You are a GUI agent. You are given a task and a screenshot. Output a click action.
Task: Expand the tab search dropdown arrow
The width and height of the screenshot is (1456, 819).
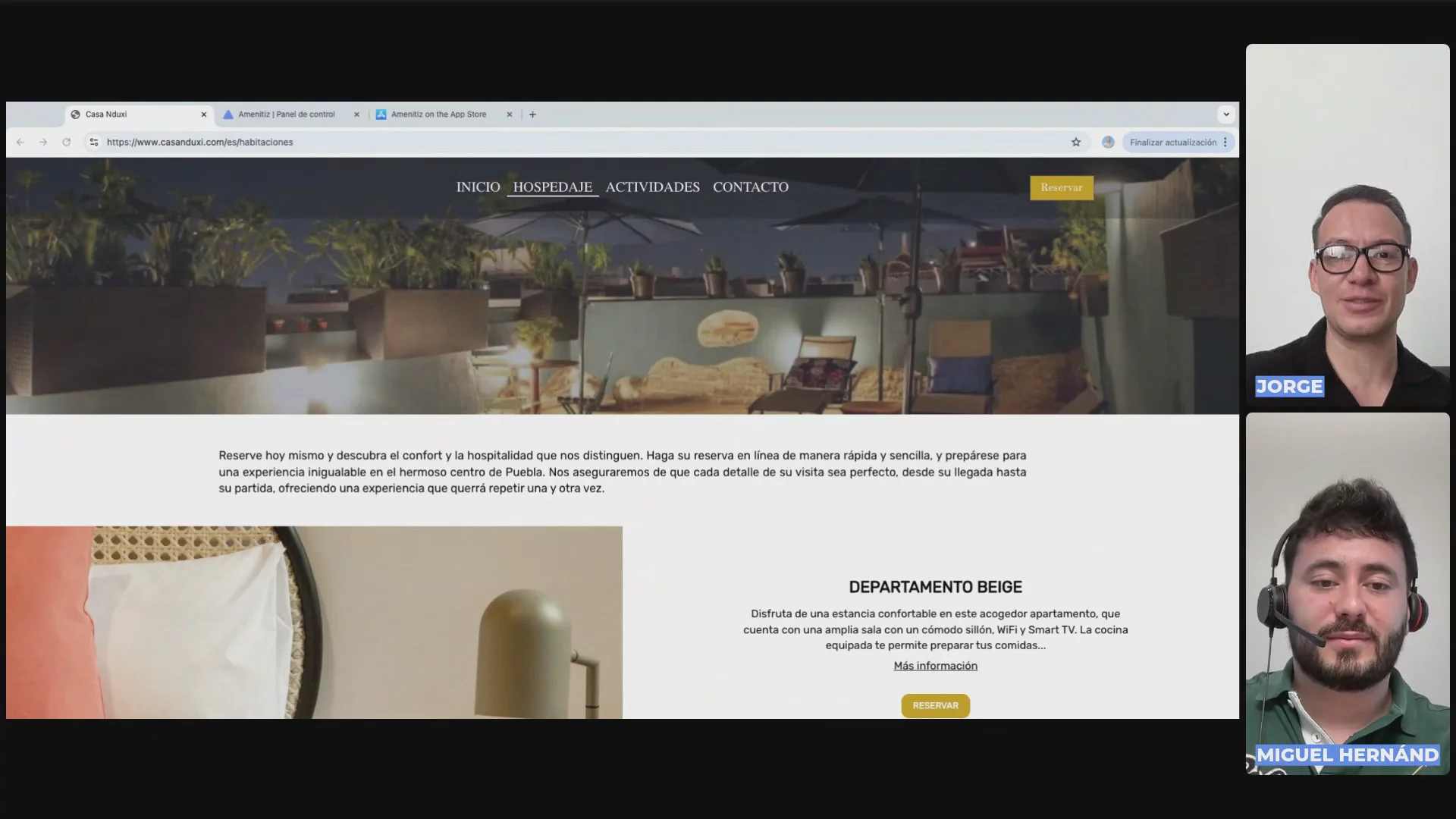1225,115
